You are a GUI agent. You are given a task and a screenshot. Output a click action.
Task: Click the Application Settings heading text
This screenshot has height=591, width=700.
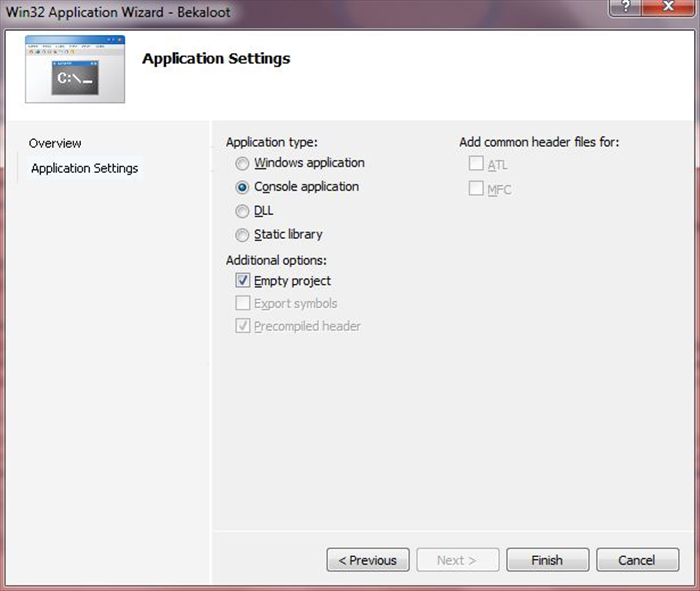[216, 58]
